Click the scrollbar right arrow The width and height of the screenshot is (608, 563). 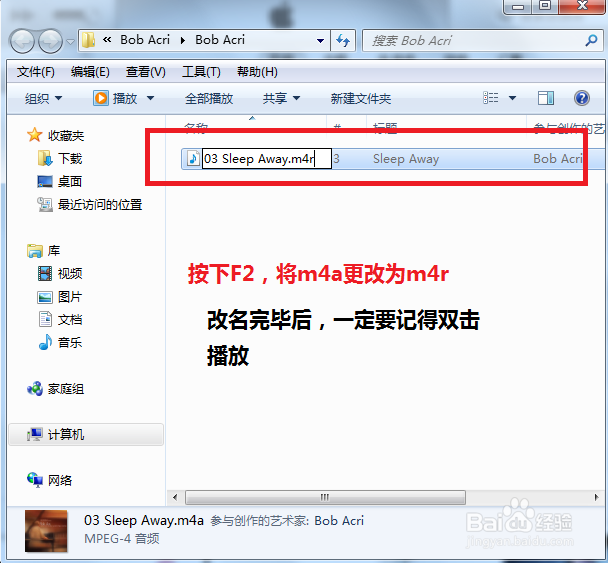(596, 497)
